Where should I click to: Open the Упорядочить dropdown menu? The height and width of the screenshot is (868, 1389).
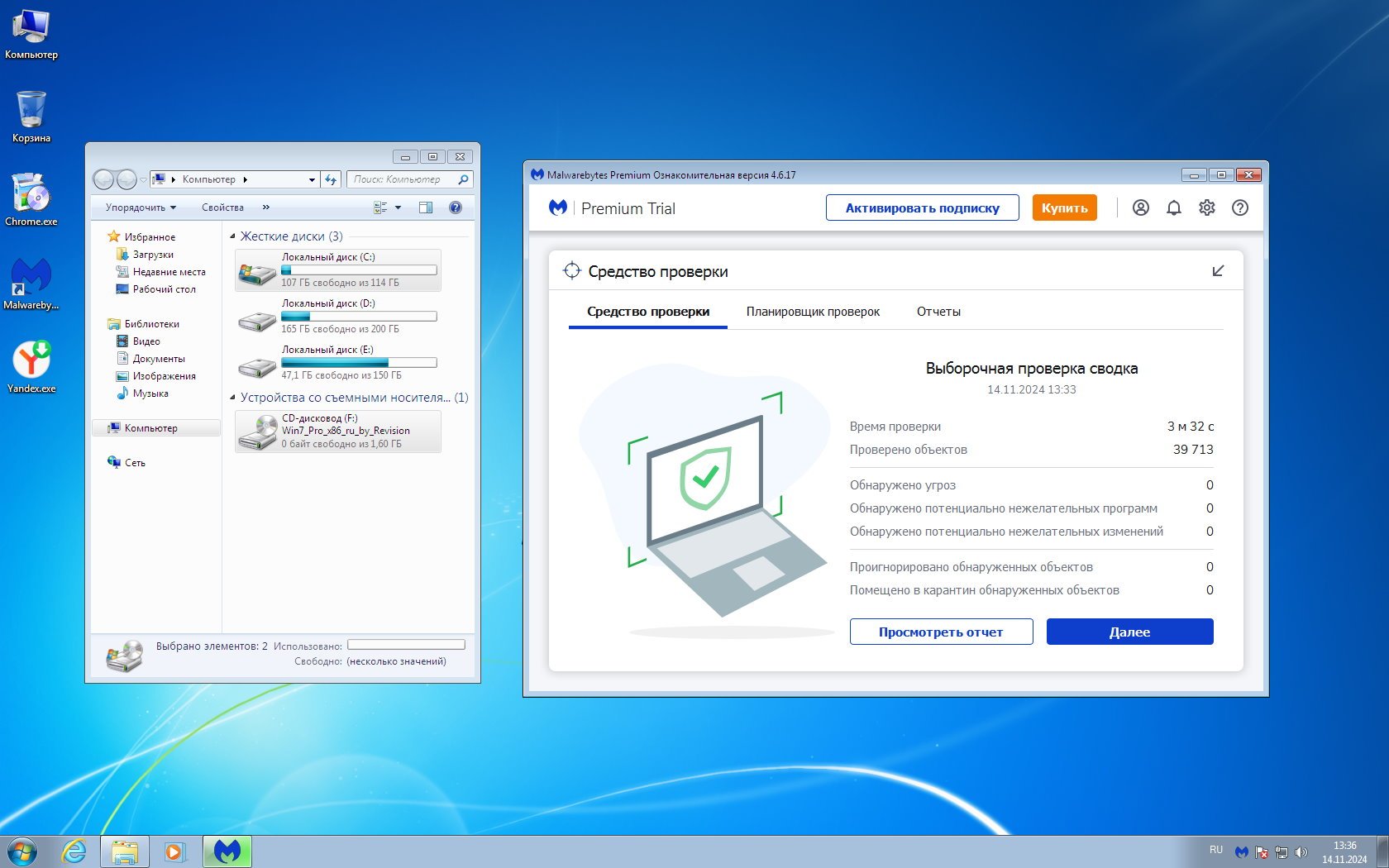pos(141,207)
